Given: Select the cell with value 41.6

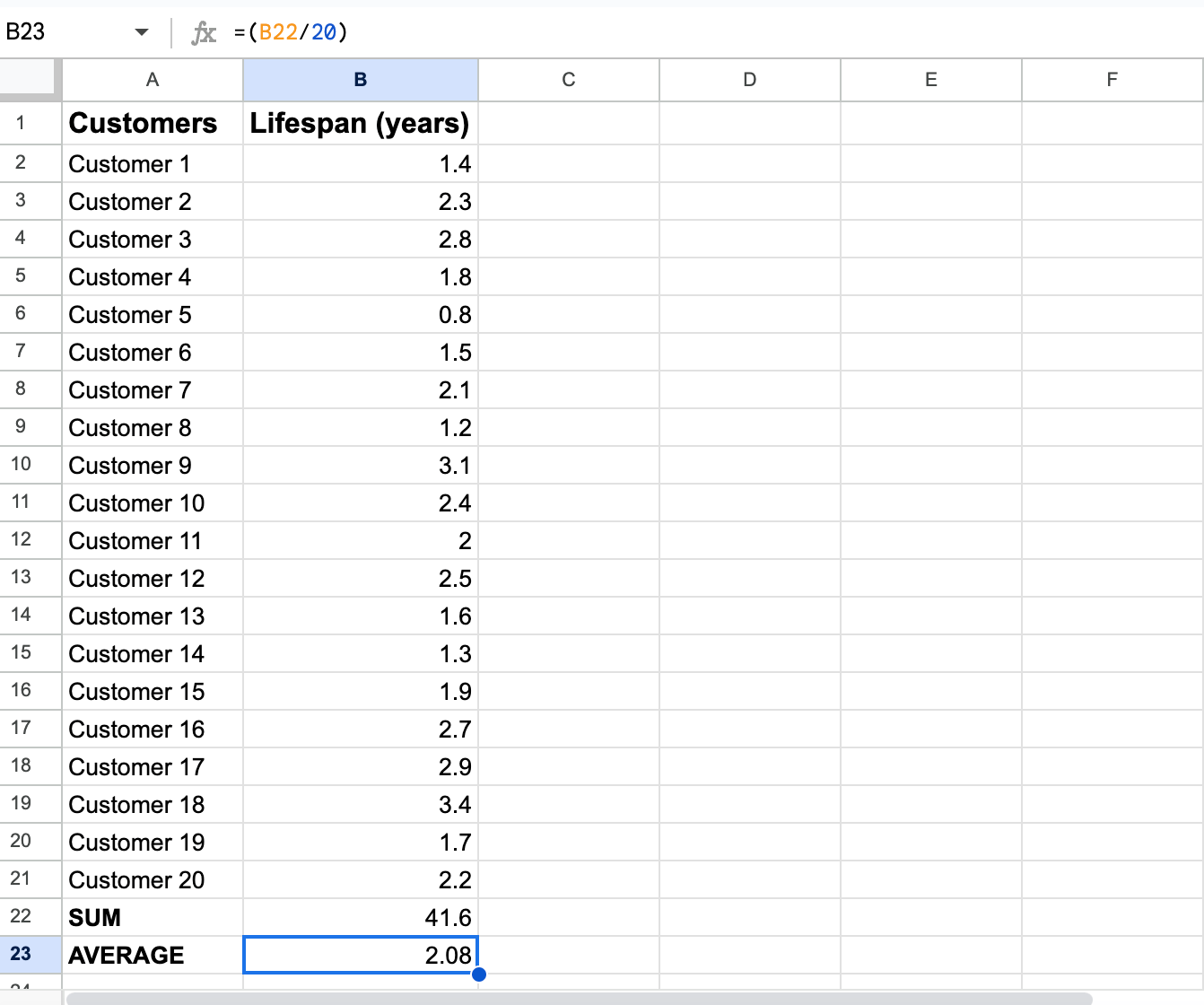Looking at the screenshot, I should 361,918.
